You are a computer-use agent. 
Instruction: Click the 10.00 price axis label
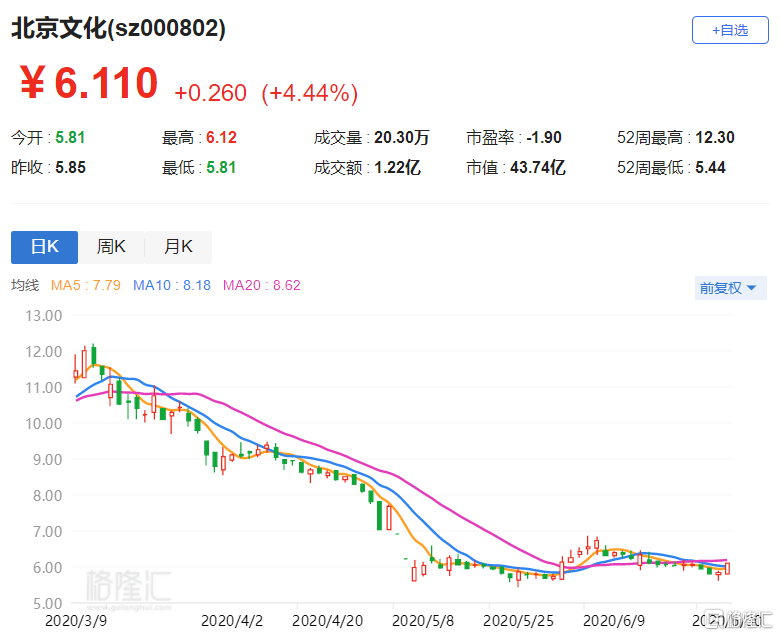(44, 424)
